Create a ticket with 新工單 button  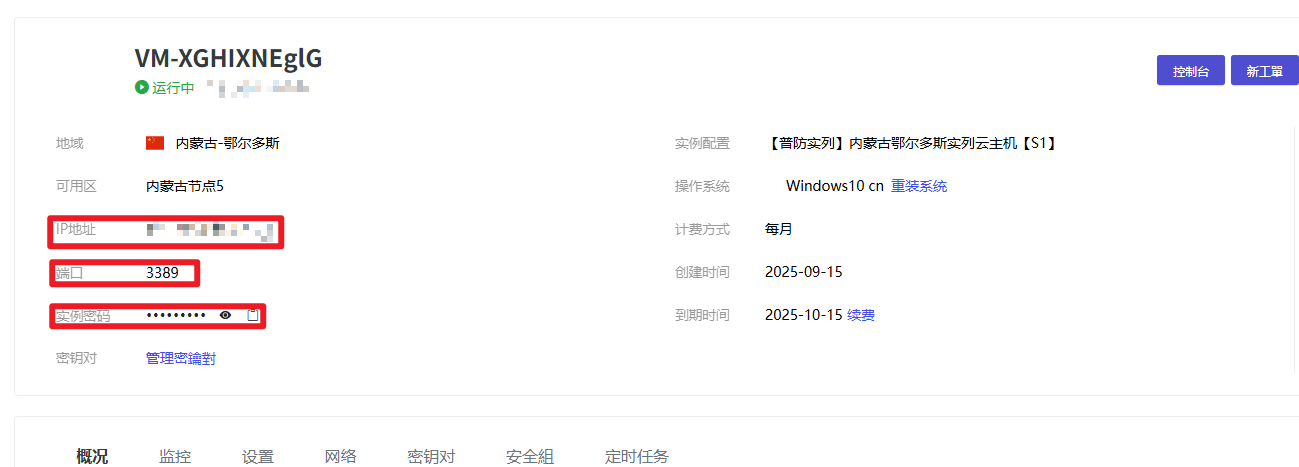coord(1264,71)
